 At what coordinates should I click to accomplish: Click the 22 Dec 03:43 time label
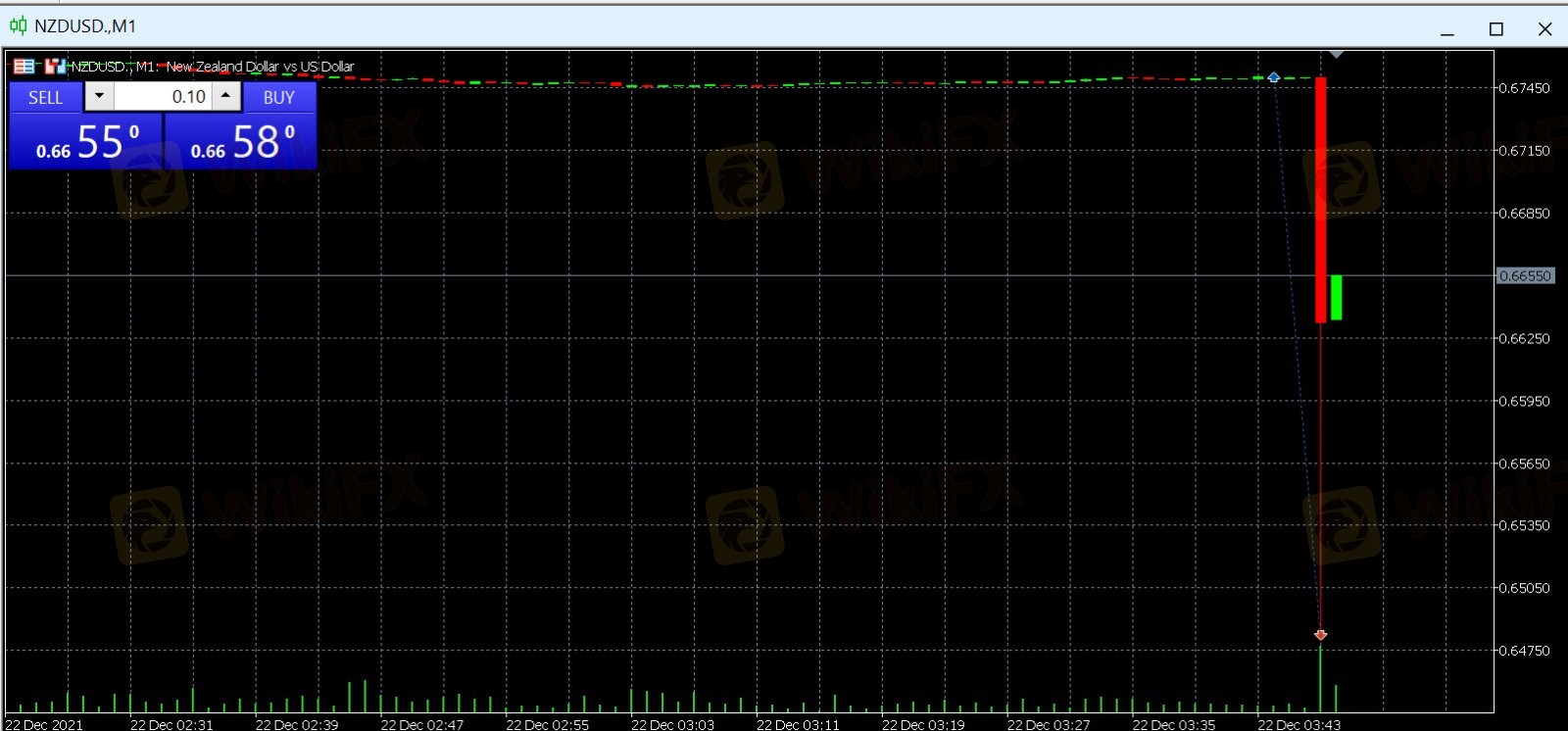tap(1299, 725)
